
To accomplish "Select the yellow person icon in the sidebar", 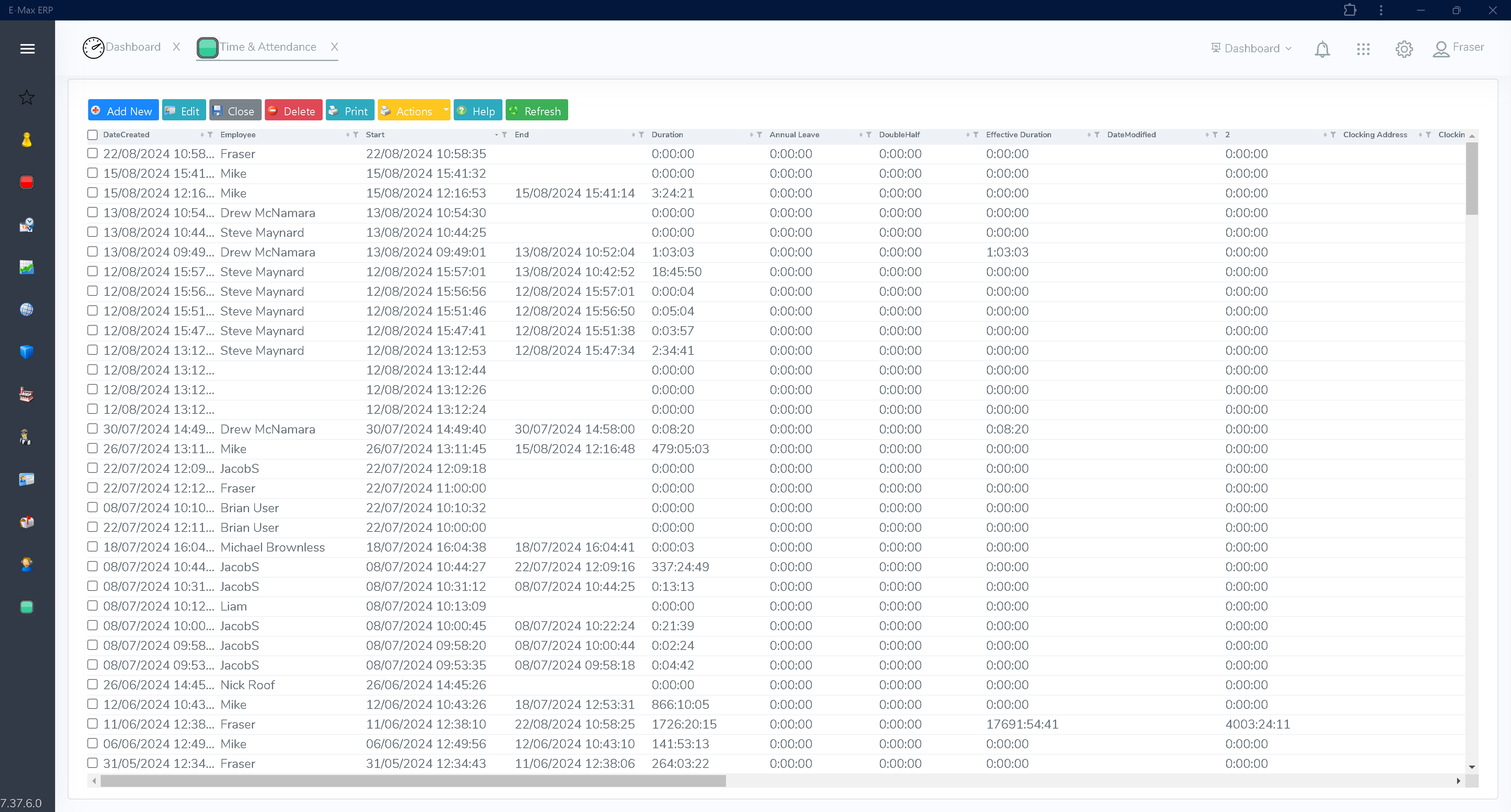I will point(26,140).
